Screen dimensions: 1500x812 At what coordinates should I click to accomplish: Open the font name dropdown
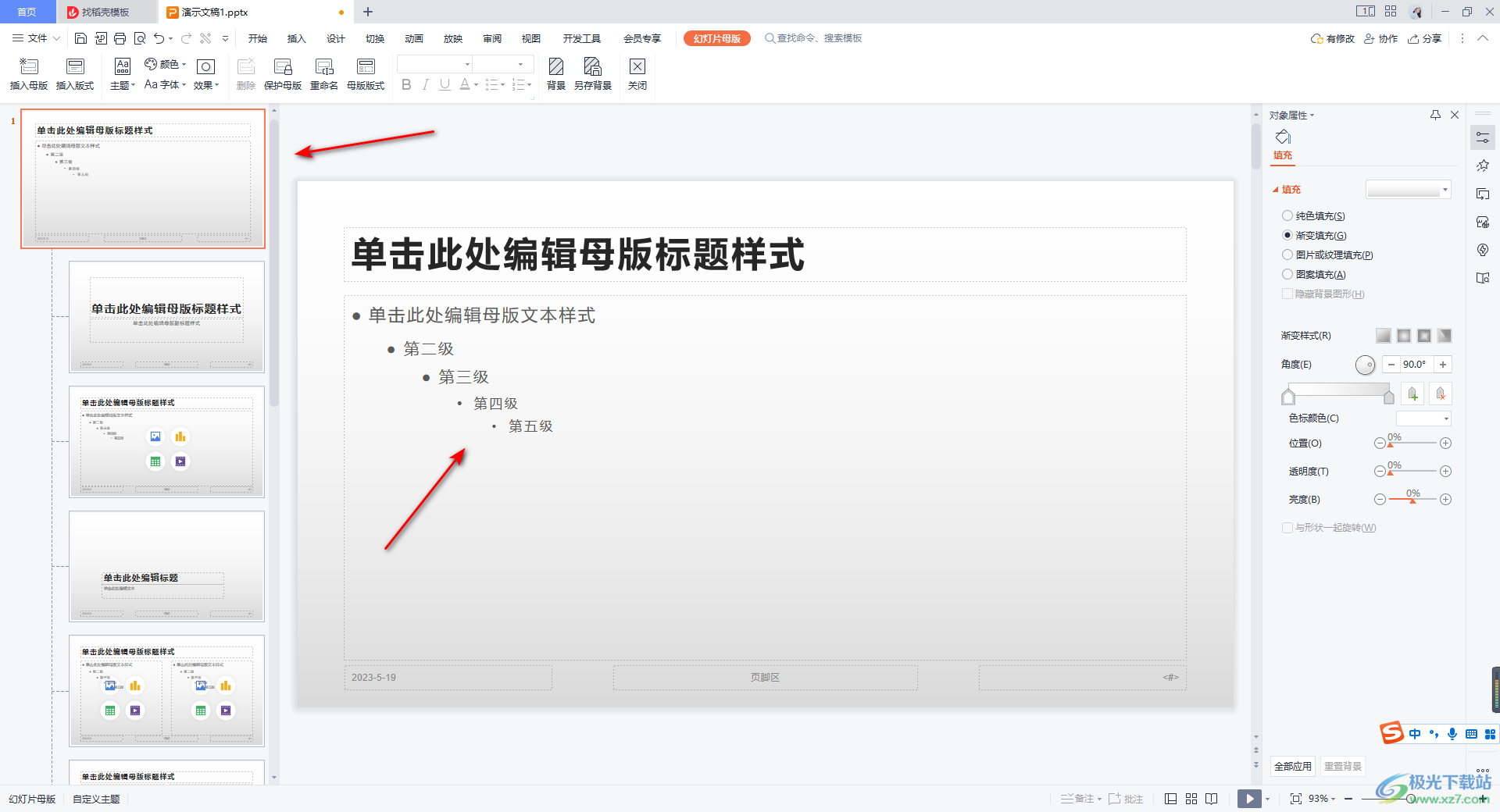click(x=434, y=64)
